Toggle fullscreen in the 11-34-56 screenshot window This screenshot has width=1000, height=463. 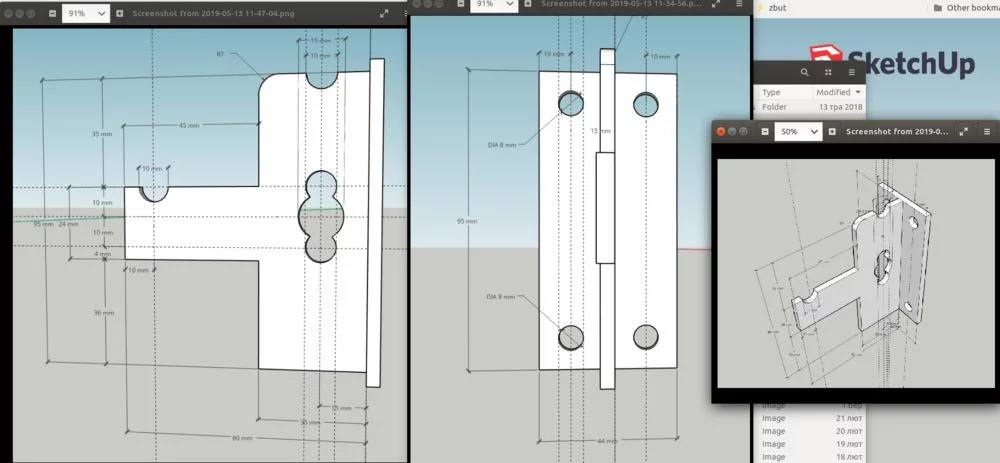pyautogui.click(x=714, y=4)
